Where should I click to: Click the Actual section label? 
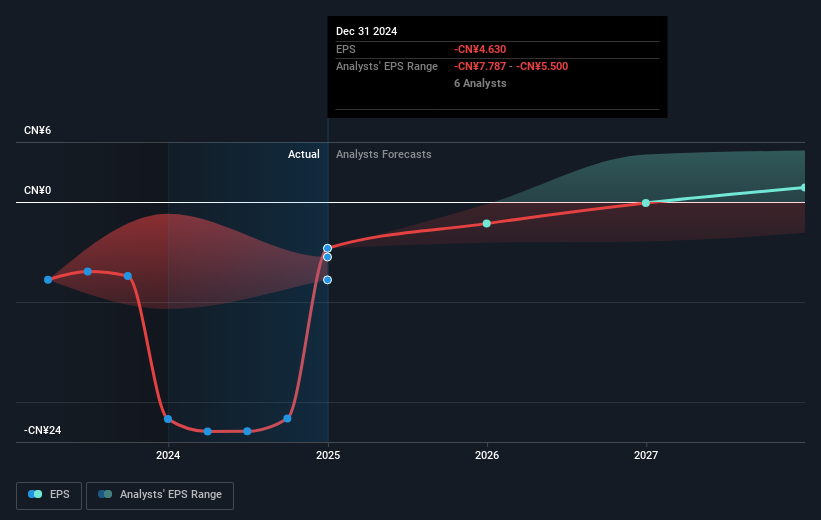304,154
